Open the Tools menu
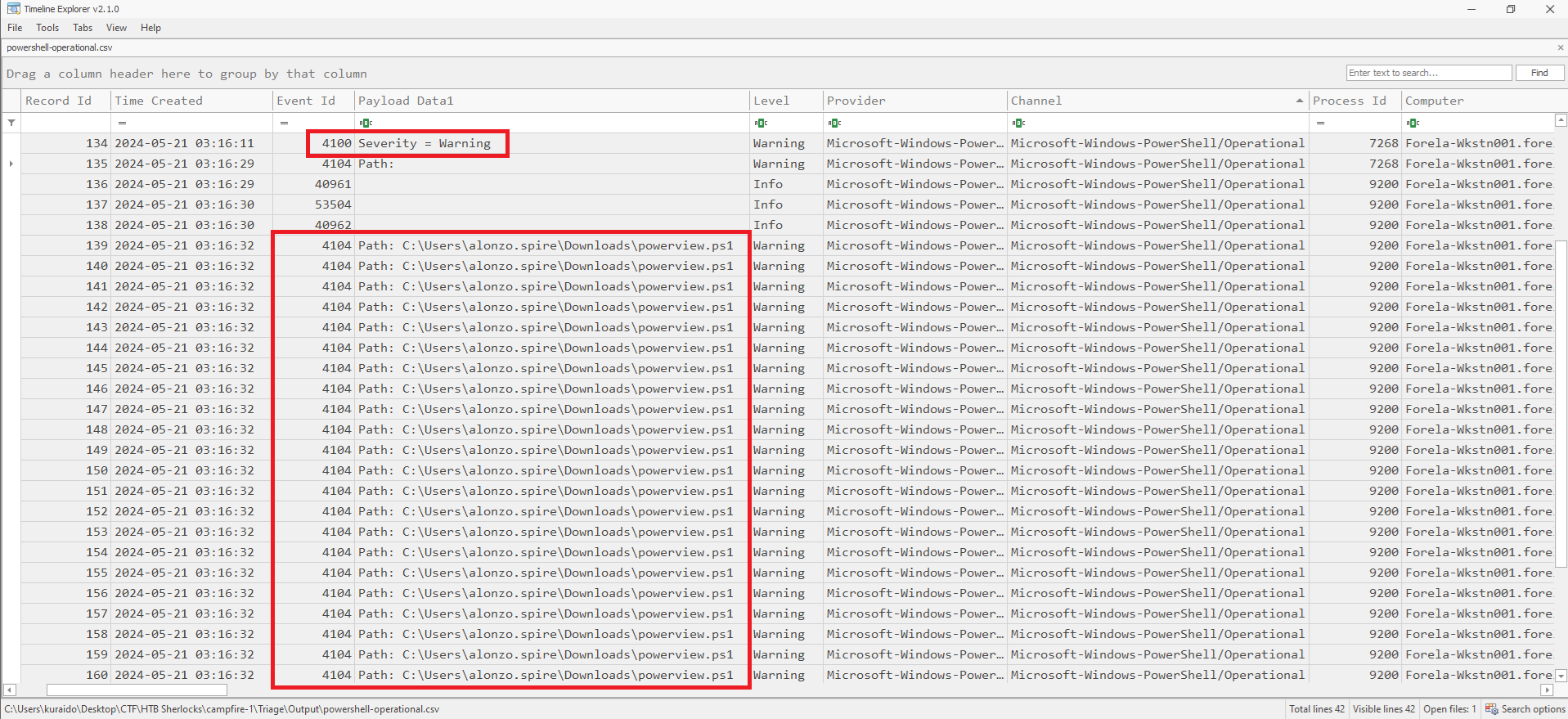1568x719 pixels. click(47, 28)
